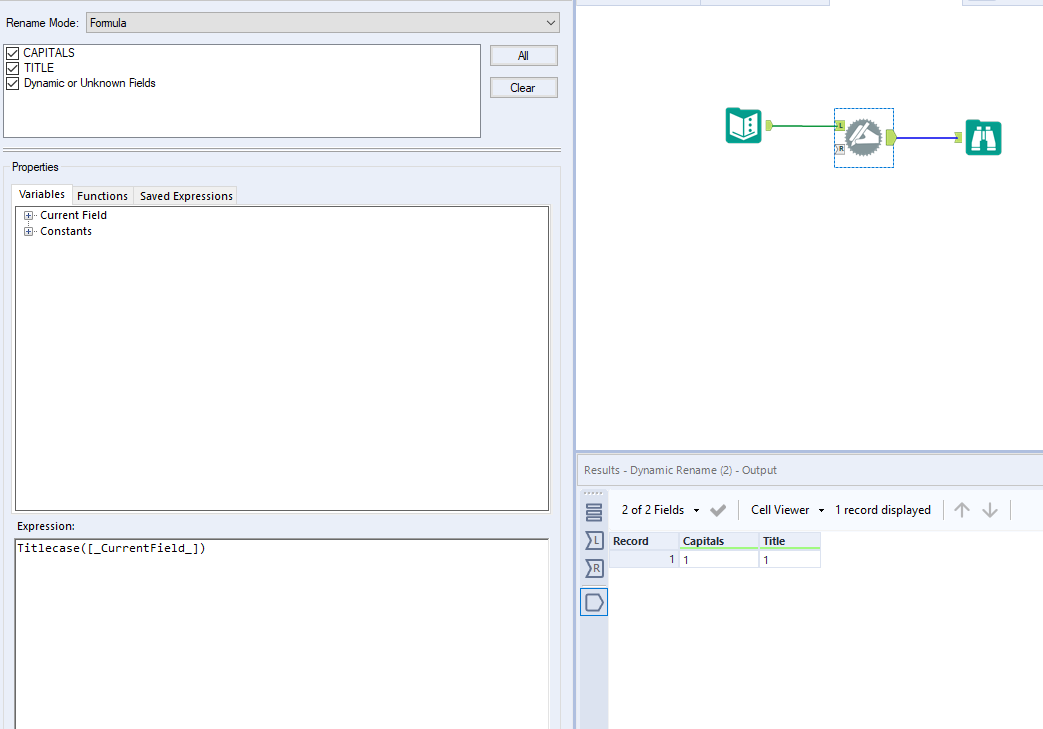Screen dimensions: 1043x729
Task: Click the field selection checkmark icon
Action: (x=717, y=509)
